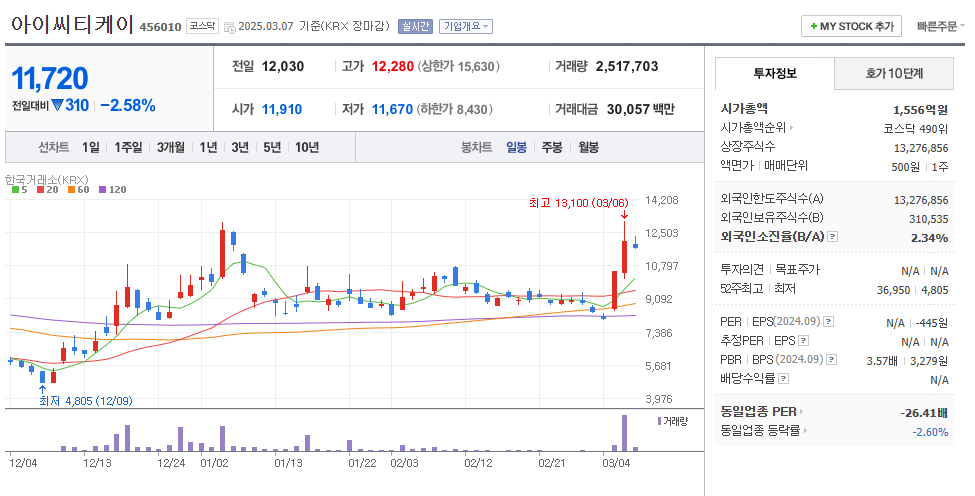Toggle the 실시간 real-time badge

[415, 26]
